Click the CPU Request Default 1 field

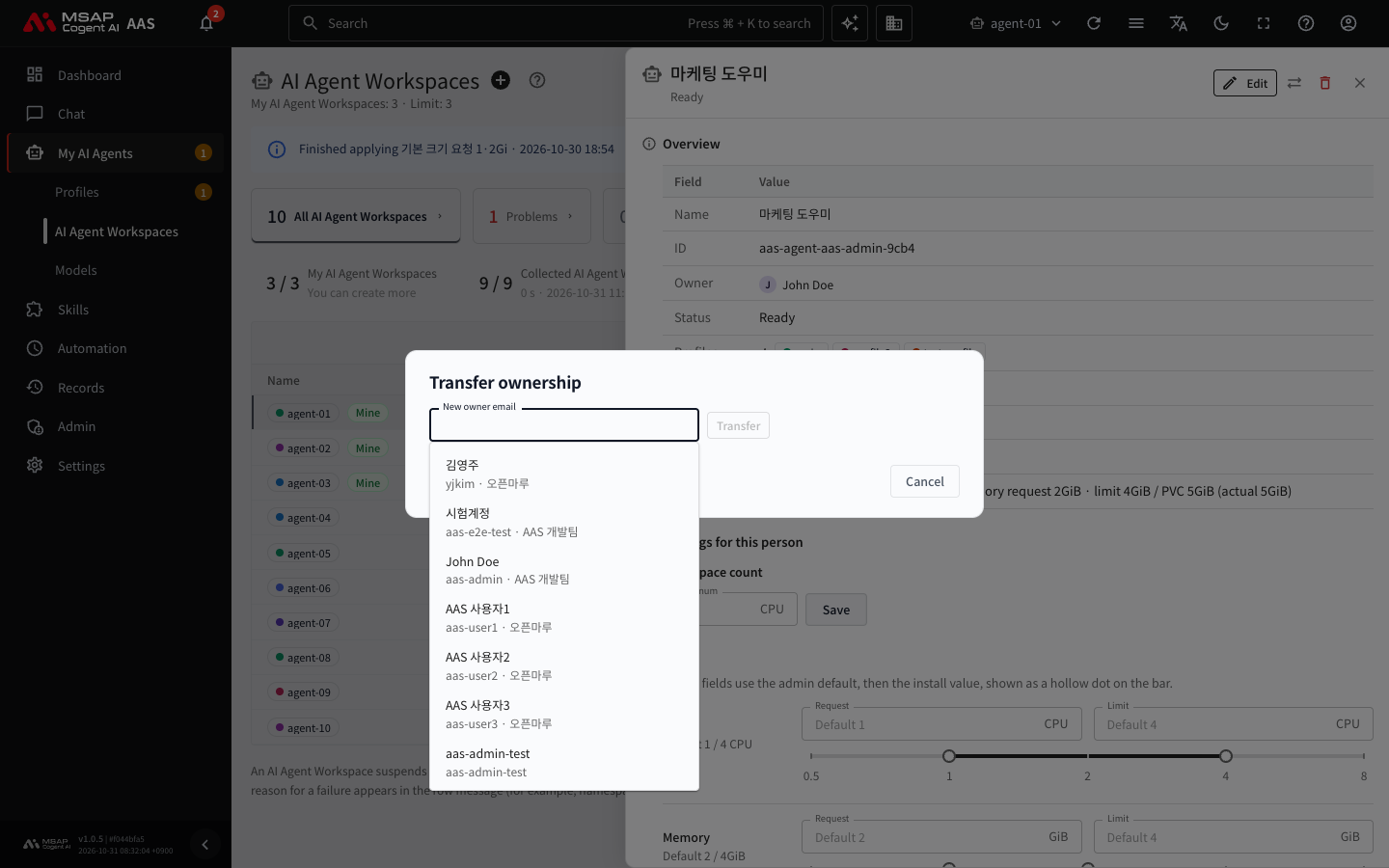[x=941, y=724]
